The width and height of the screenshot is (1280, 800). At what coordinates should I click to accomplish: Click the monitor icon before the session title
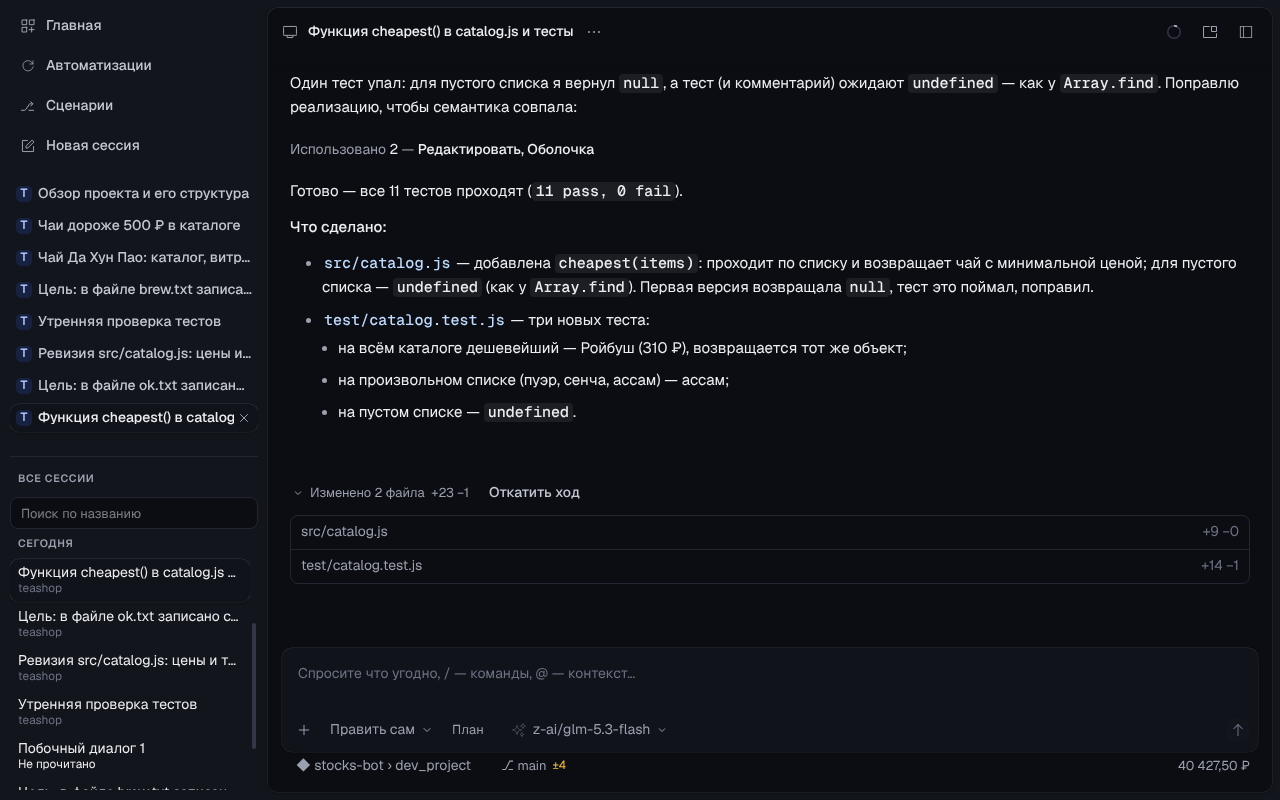coord(290,32)
